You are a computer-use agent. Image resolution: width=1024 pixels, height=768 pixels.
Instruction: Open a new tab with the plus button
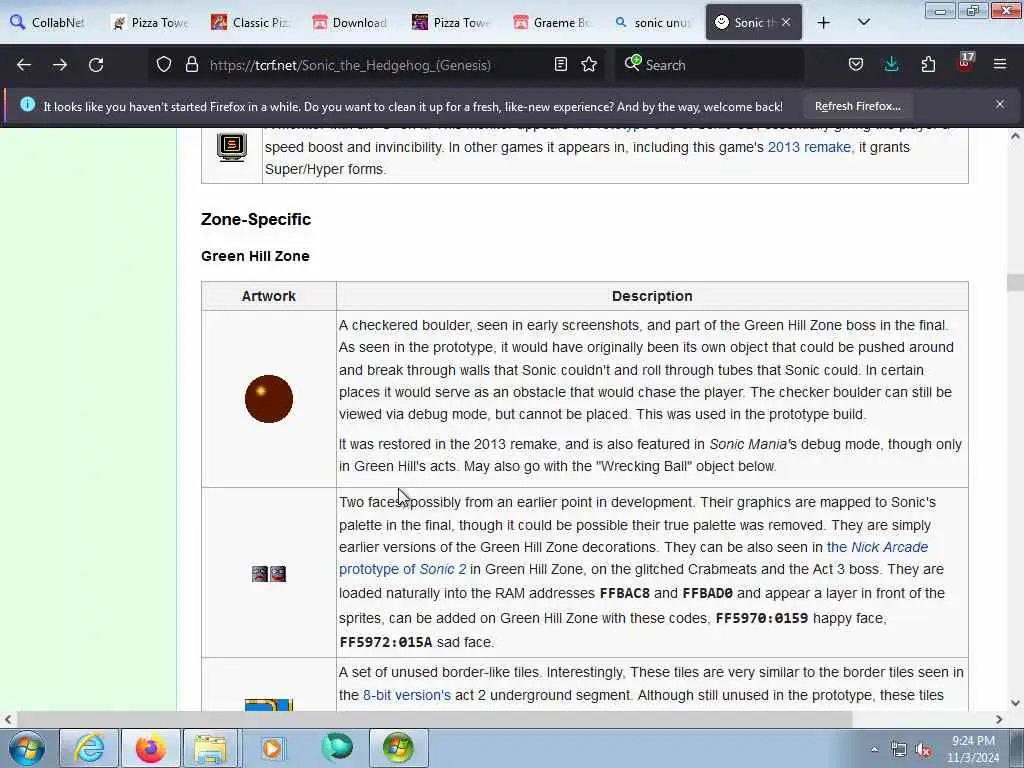(x=824, y=23)
